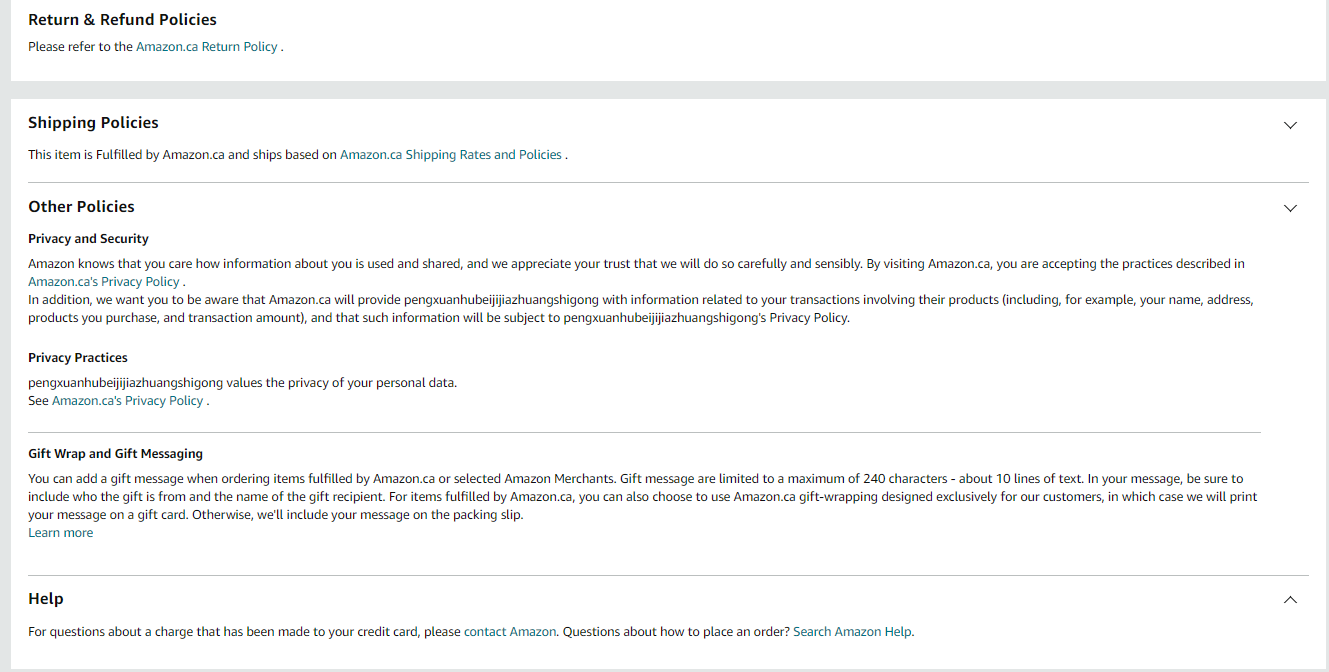
Task: Open Privacy Policy link under Privacy and Security
Action: pyautogui.click(x=104, y=282)
